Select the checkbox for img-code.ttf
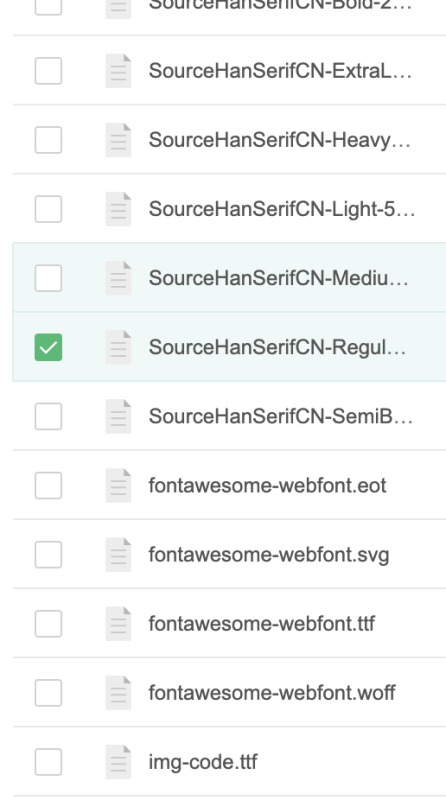446x800 pixels. tap(48, 762)
